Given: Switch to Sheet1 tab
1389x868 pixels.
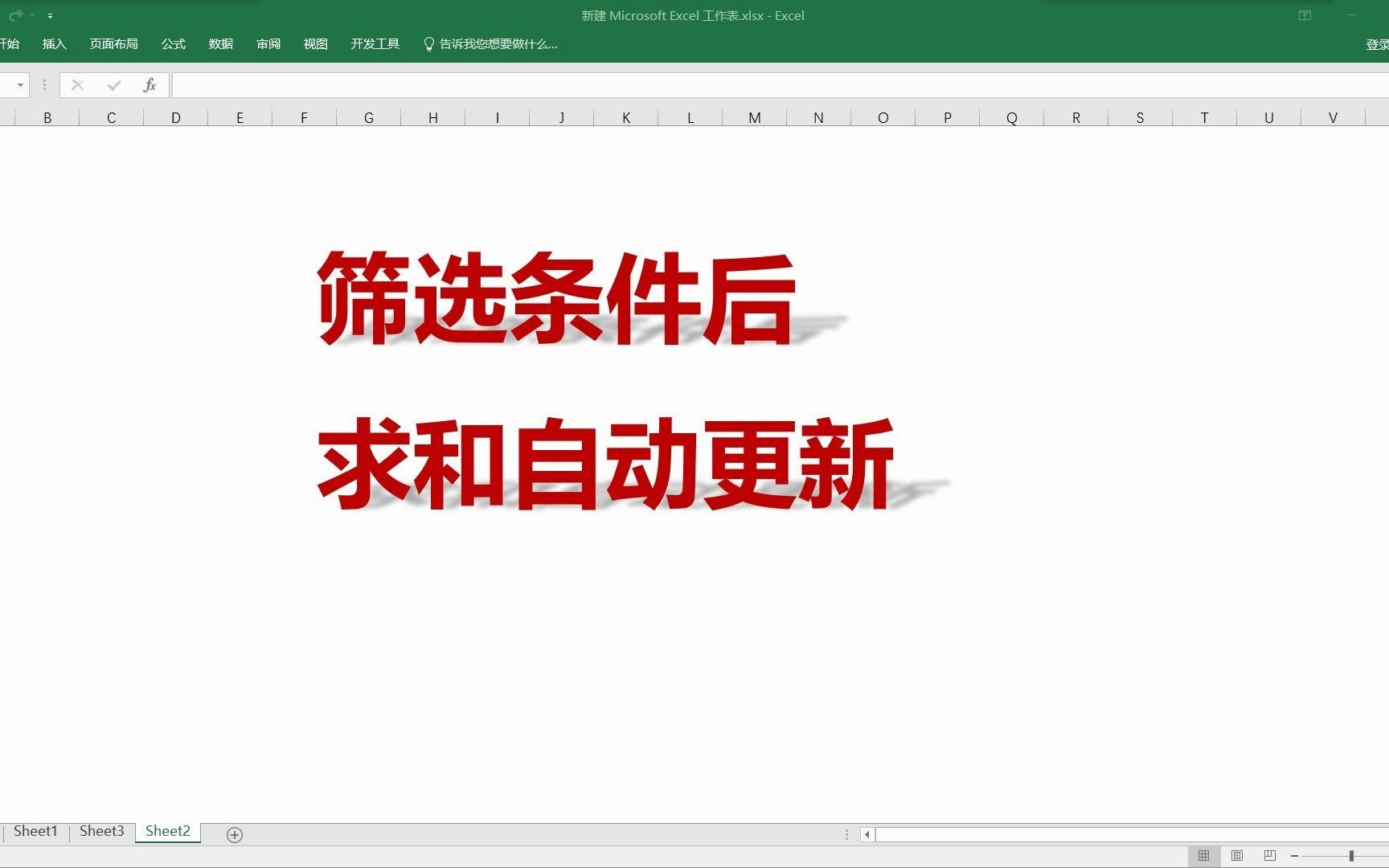Looking at the screenshot, I should [35, 832].
